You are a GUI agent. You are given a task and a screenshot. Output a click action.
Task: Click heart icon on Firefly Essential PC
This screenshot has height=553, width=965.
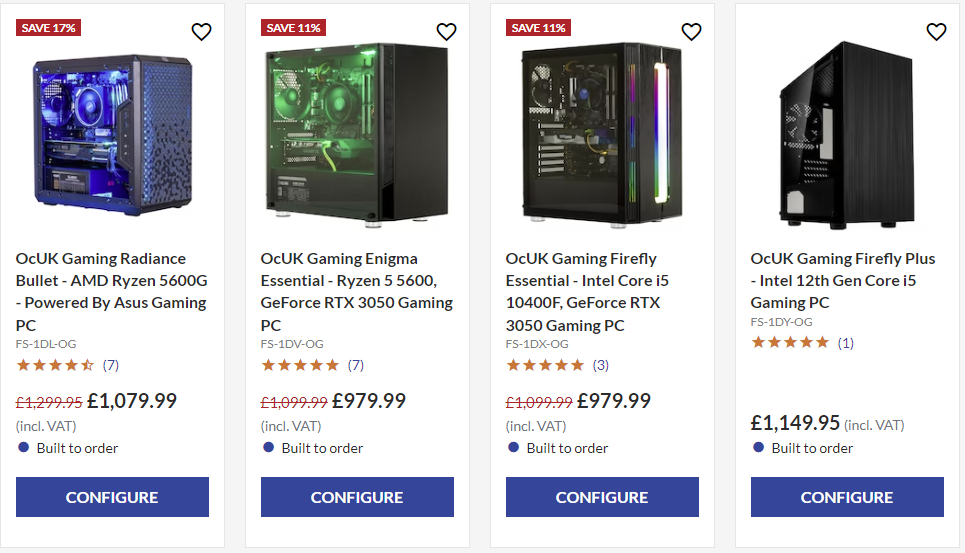[x=691, y=32]
